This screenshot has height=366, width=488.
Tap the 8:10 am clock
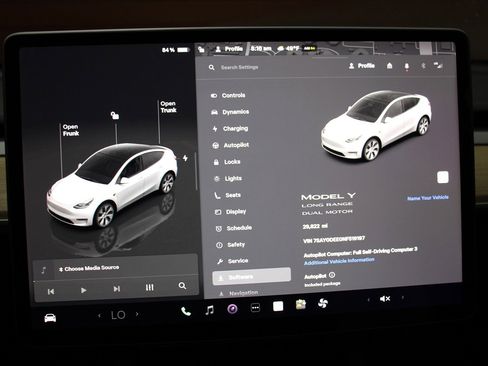pyautogui.click(x=261, y=49)
